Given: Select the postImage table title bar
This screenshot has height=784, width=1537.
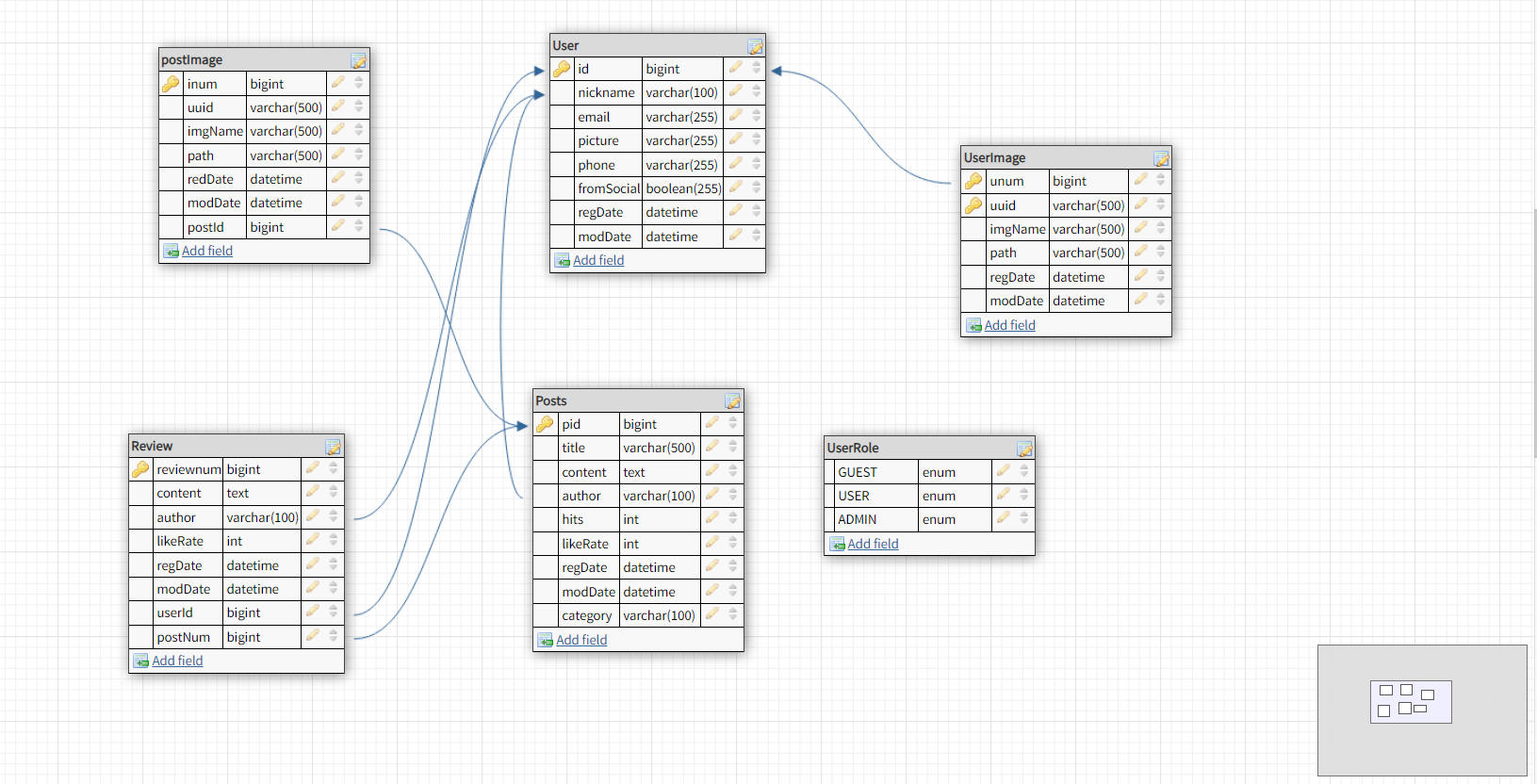Looking at the screenshot, I should (x=264, y=59).
